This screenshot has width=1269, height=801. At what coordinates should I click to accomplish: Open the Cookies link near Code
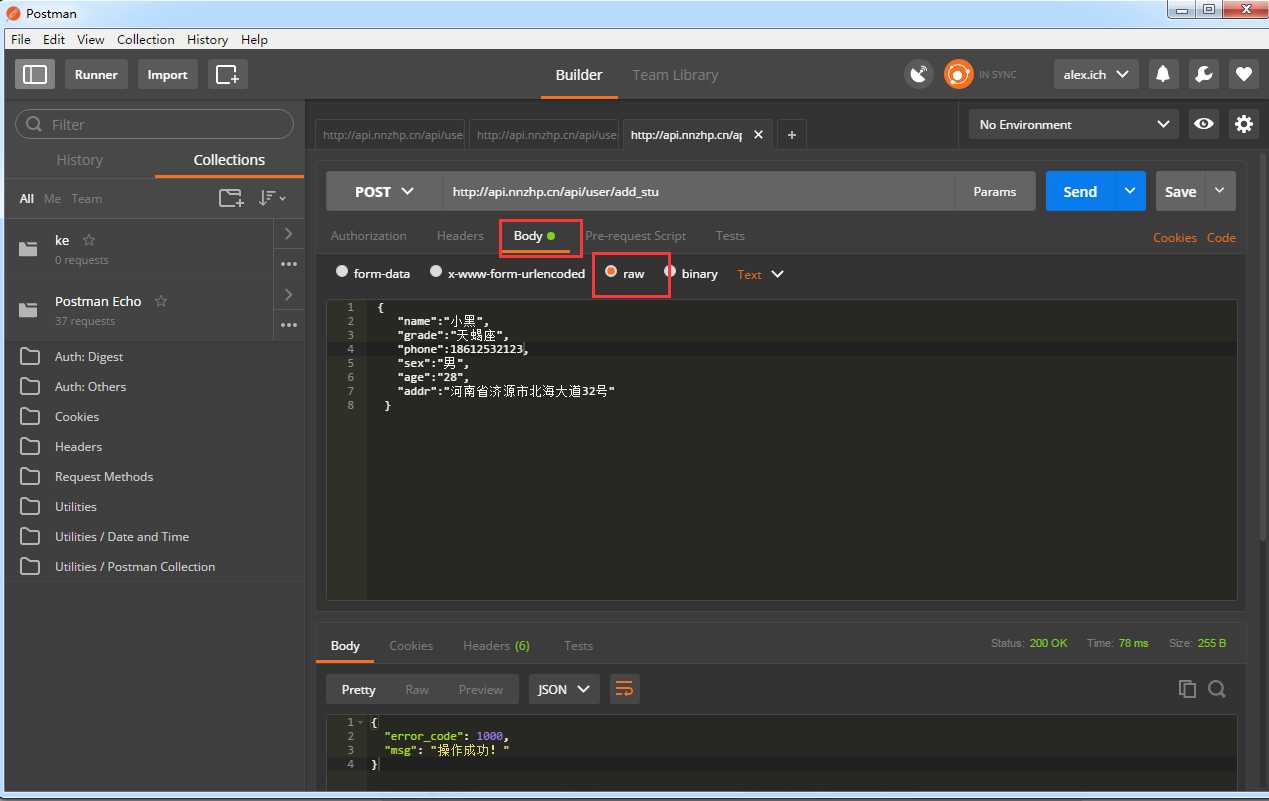click(1175, 237)
